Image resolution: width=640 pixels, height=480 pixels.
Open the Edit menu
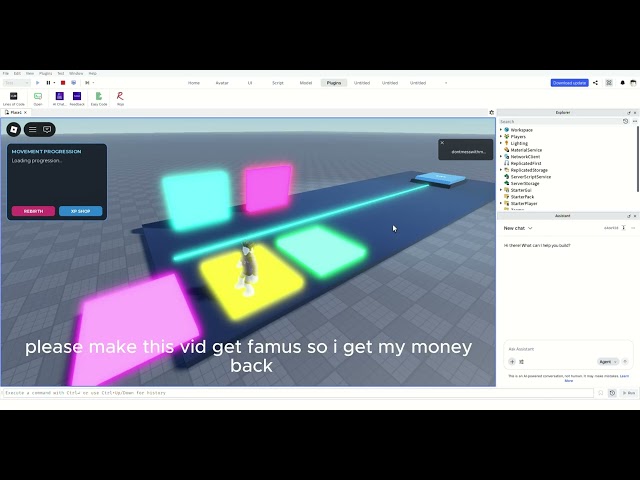[17, 73]
